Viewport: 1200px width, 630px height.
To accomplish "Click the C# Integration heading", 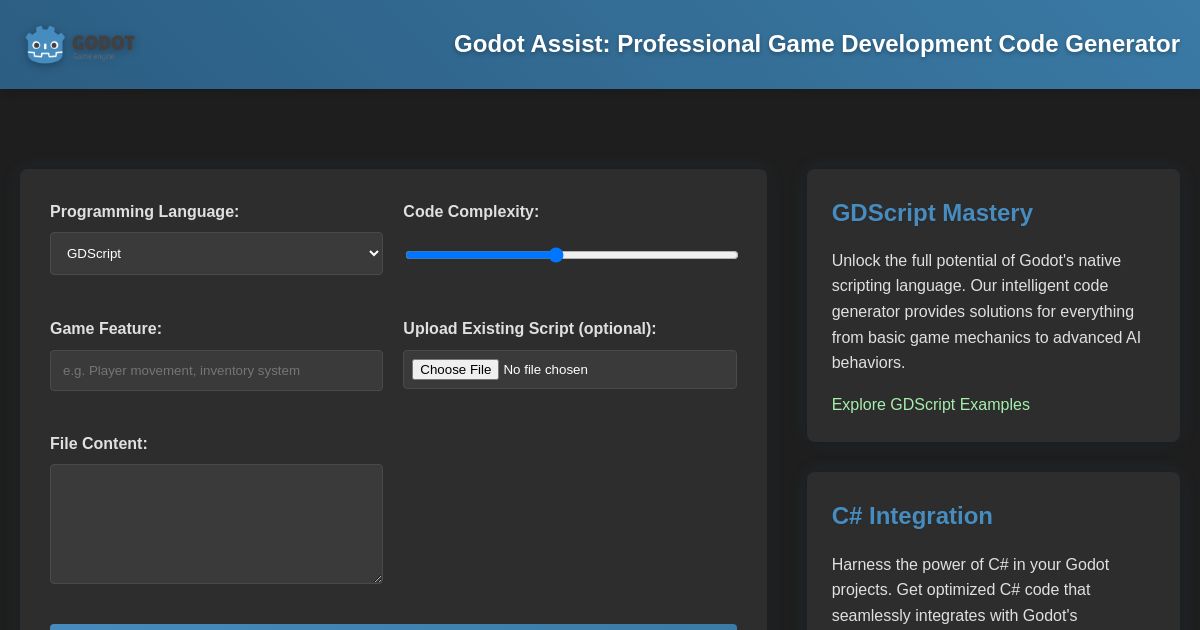I will coord(911,516).
